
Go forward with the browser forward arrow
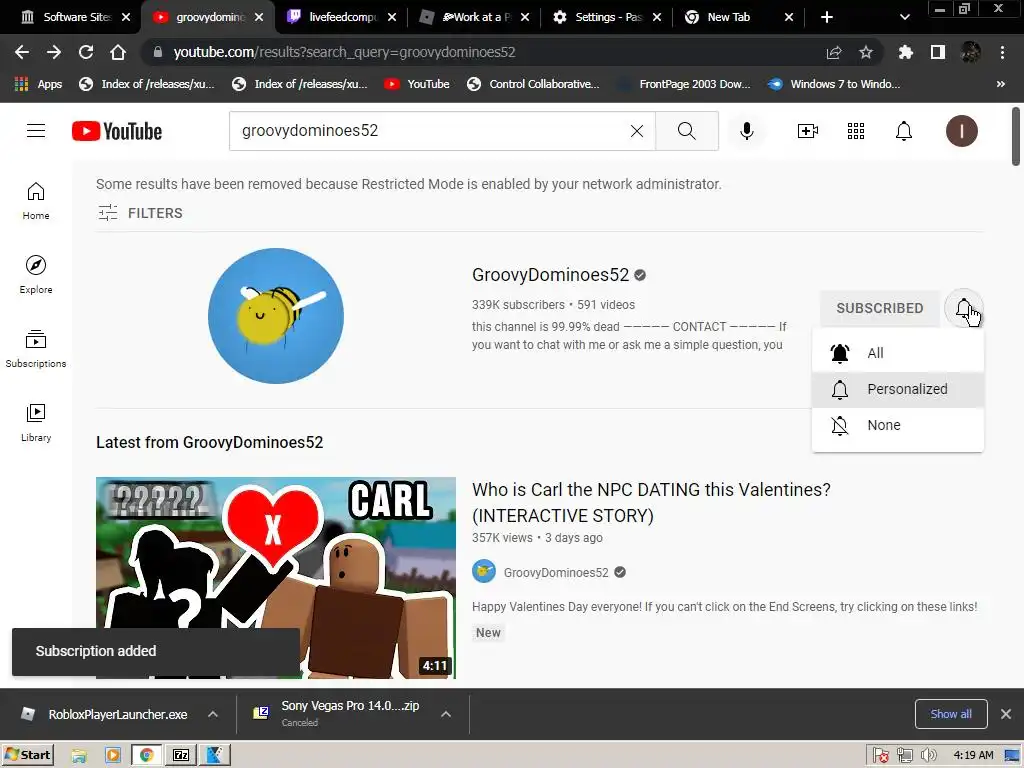[54, 52]
